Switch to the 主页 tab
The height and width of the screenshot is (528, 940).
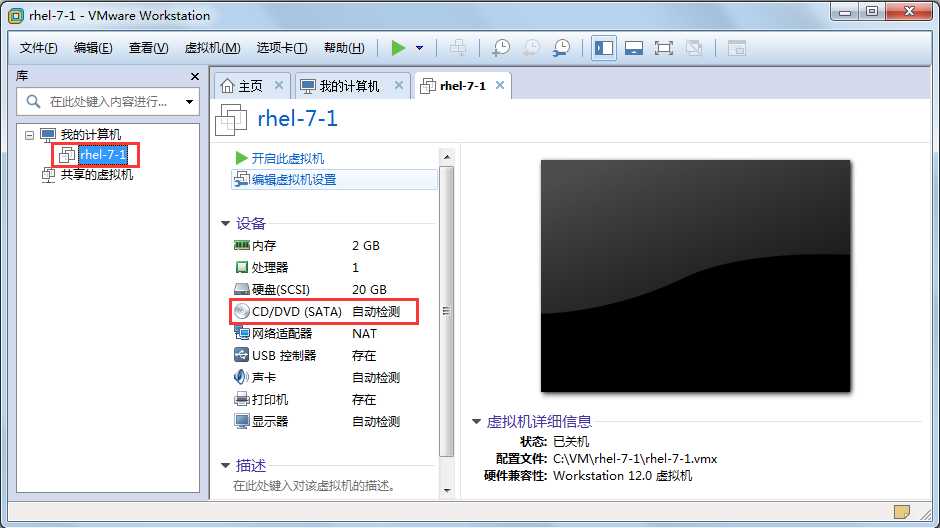pyautogui.click(x=252, y=86)
